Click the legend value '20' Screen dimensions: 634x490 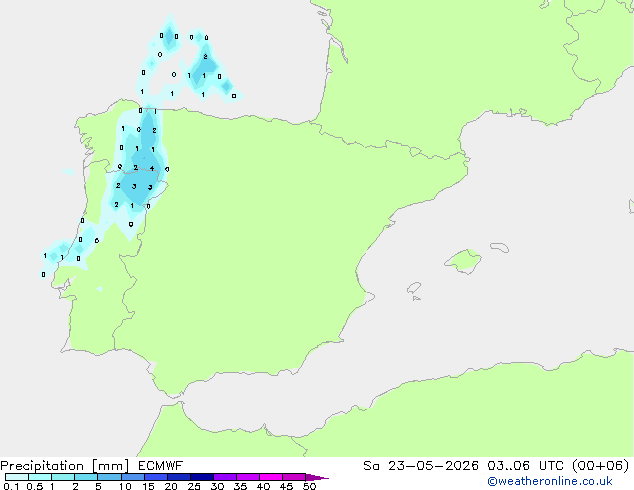coord(171,486)
